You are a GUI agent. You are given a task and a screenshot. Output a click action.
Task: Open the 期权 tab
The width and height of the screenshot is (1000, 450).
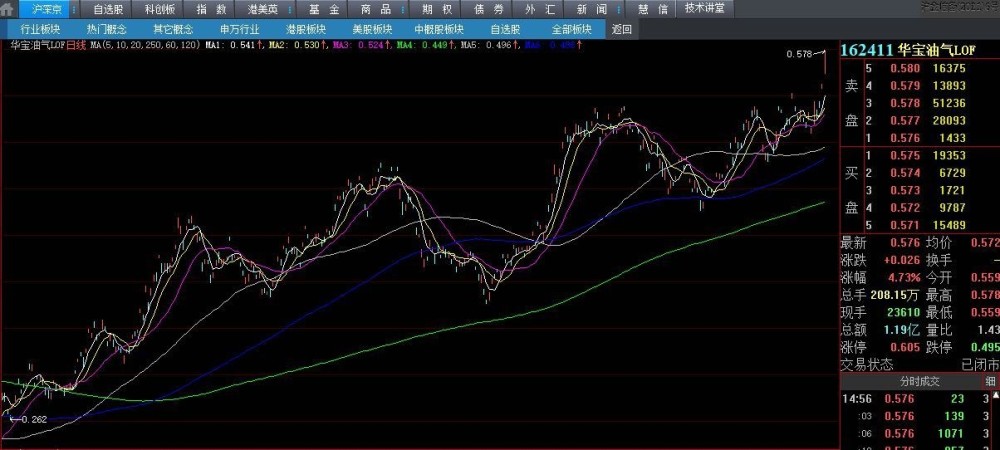click(x=438, y=9)
